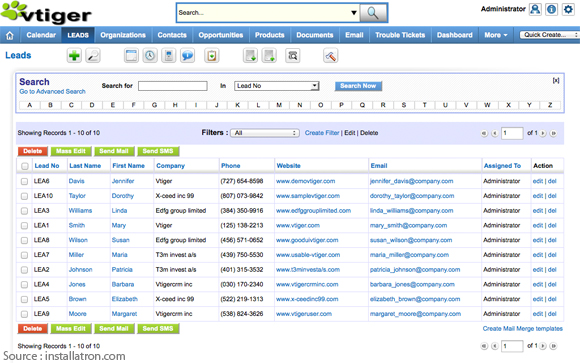
Task: Open Create Mail Merge templates link
Action: coord(523,329)
